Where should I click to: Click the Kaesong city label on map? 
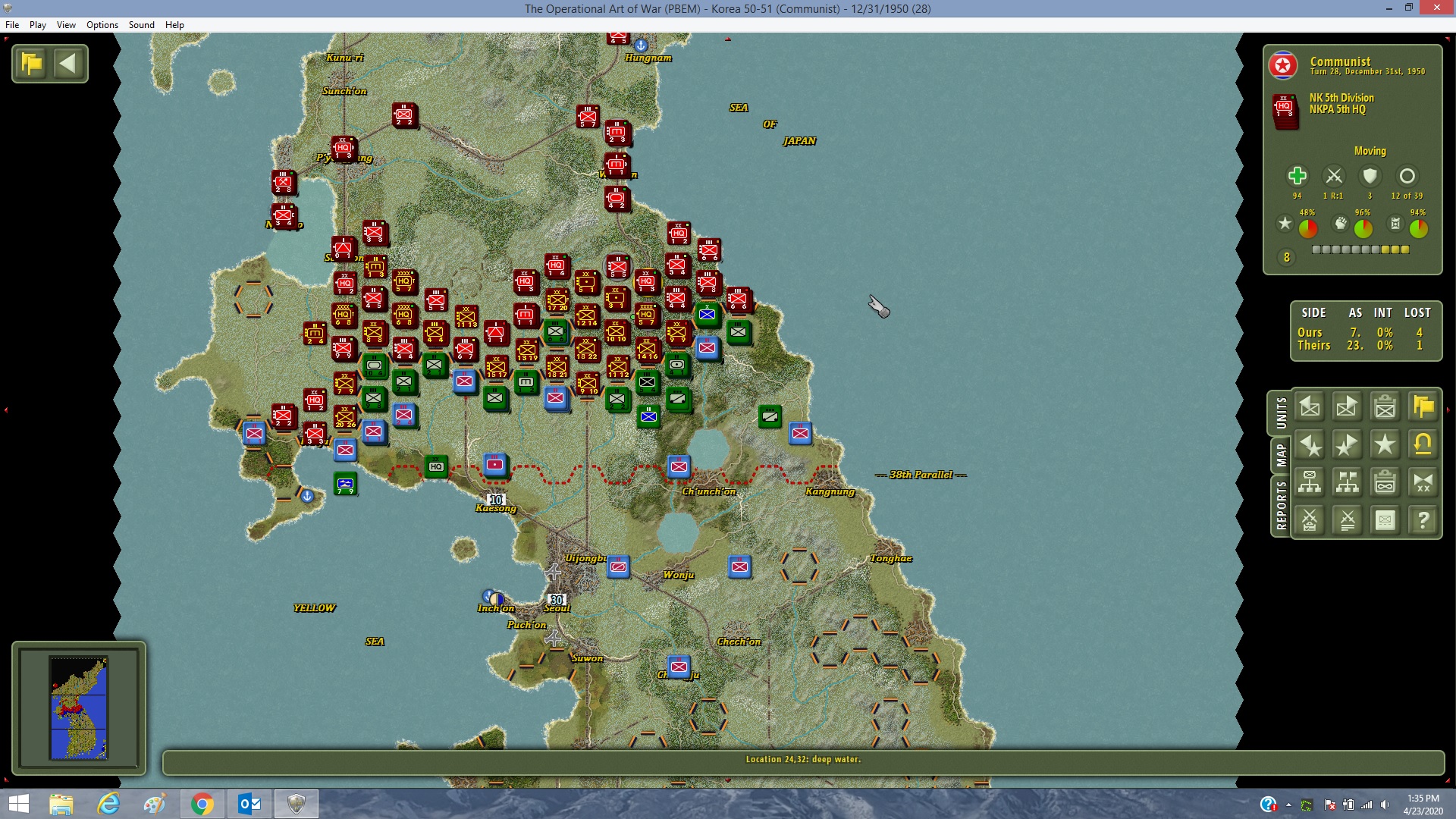click(x=496, y=509)
